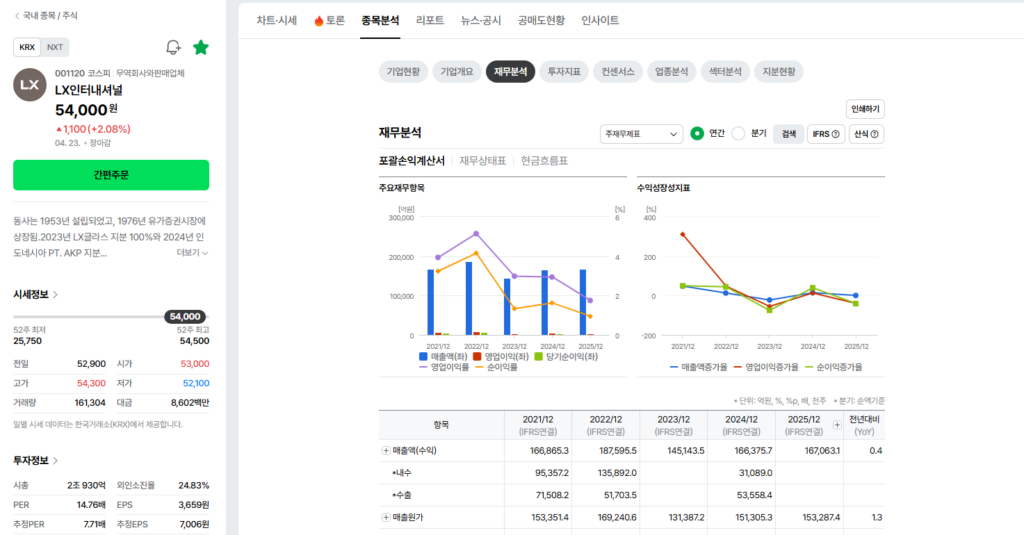Switch to KRX exchange toggle
This screenshot has width=1024, height=535.
[x=27, y=47]
